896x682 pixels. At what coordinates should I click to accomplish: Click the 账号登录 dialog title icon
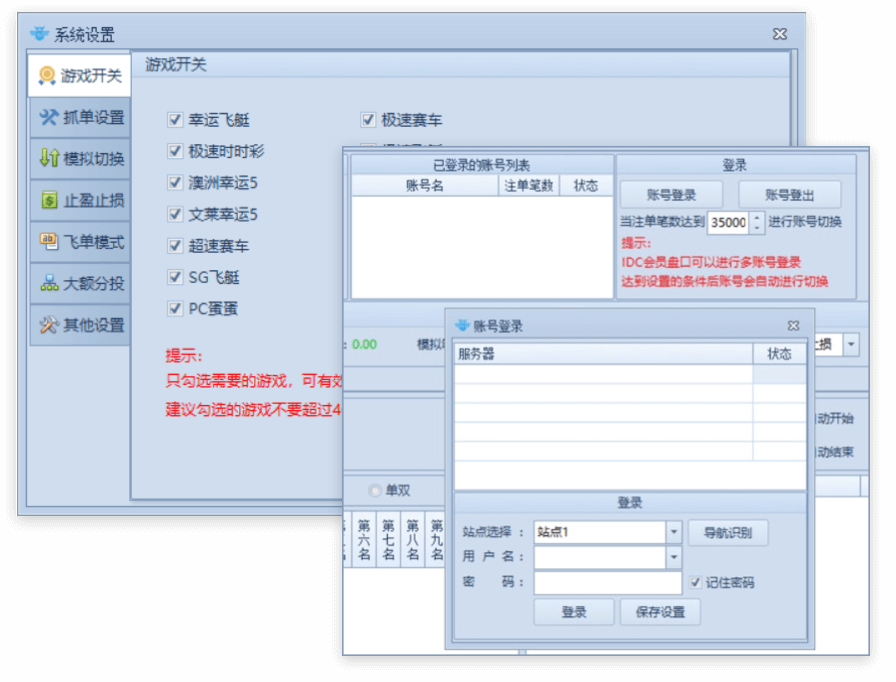click(x=462, y=326)
